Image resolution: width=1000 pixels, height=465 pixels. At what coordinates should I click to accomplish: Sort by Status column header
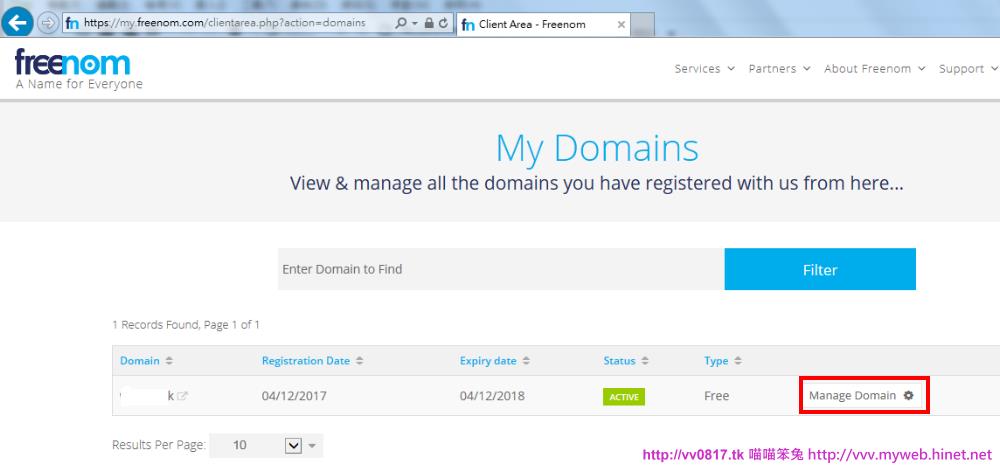pos(619,360)
